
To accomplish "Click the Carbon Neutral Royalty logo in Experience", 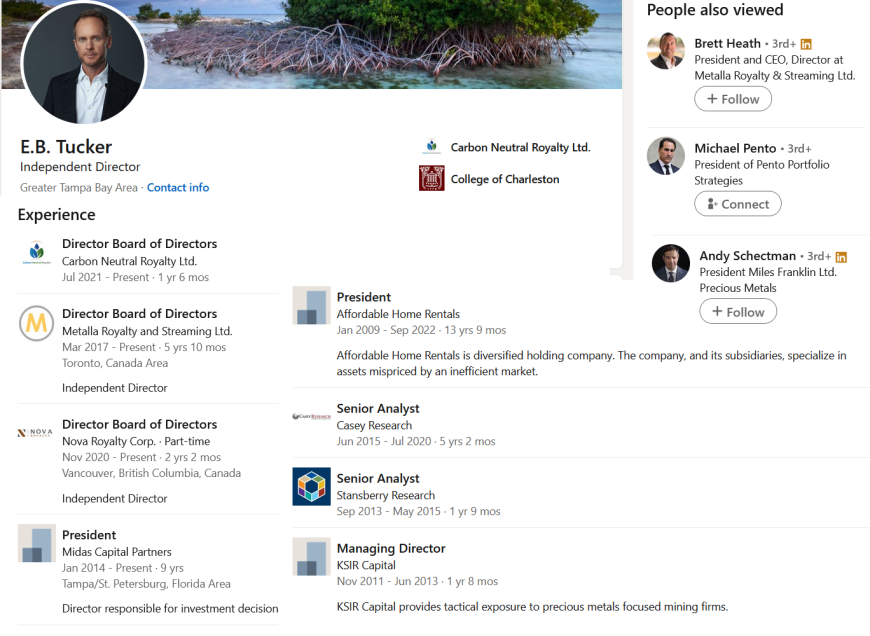I will tap(37, 252).
